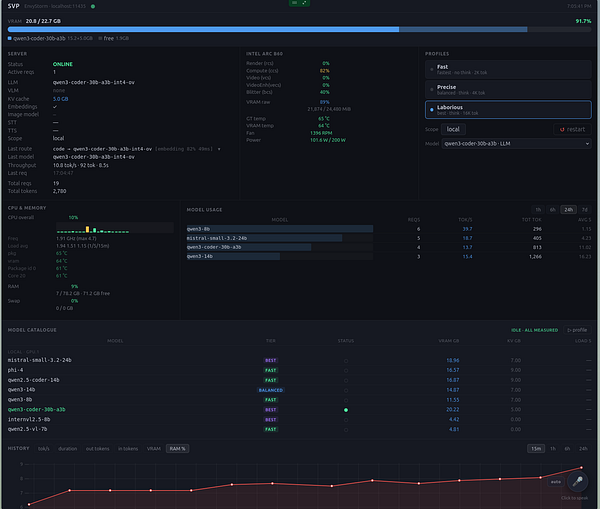Click the red restart icon
Viewport: 600px width, 509px height.
(x=562, y=129)
